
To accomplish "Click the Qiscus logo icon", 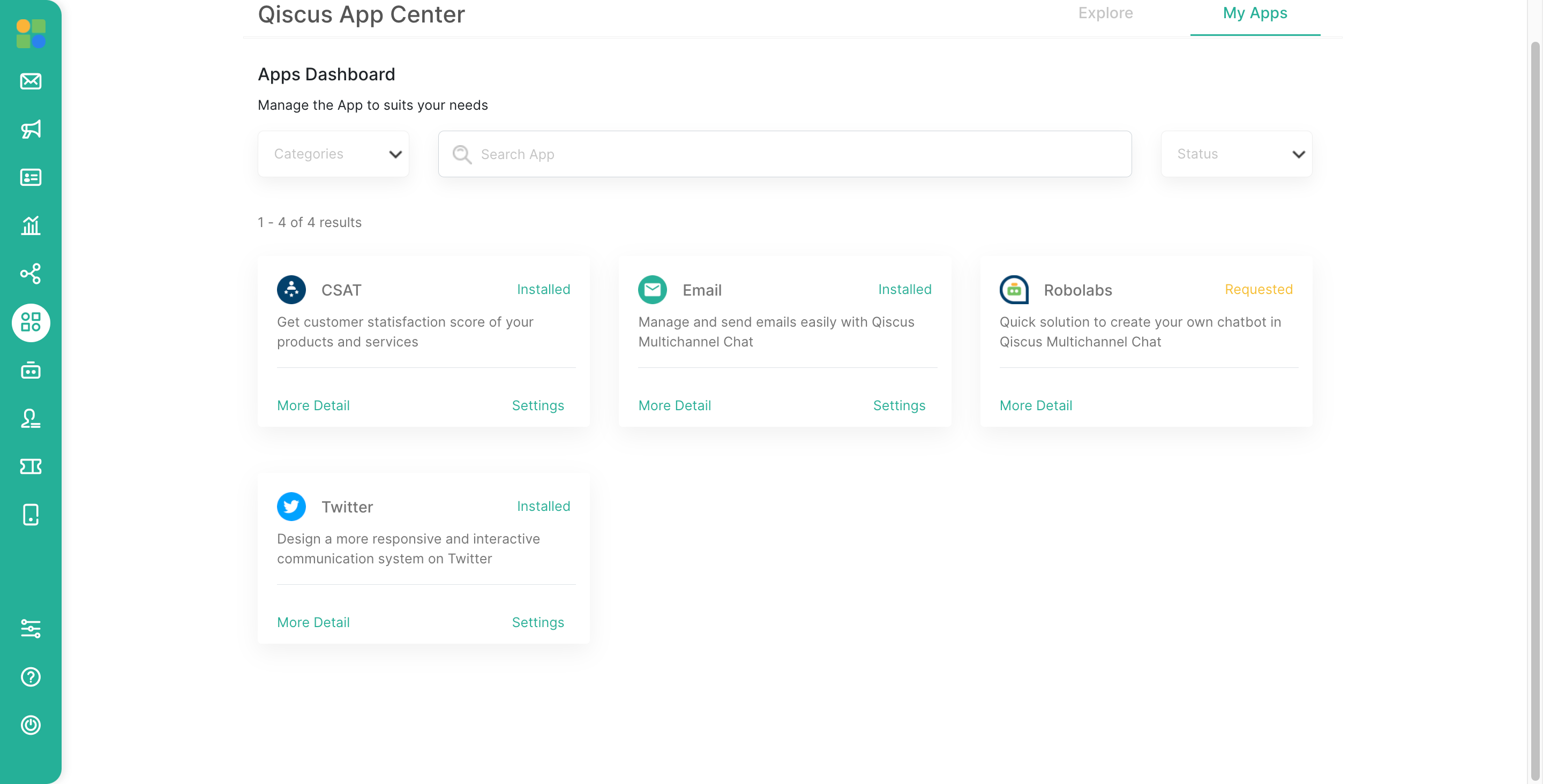I will 31,34.
